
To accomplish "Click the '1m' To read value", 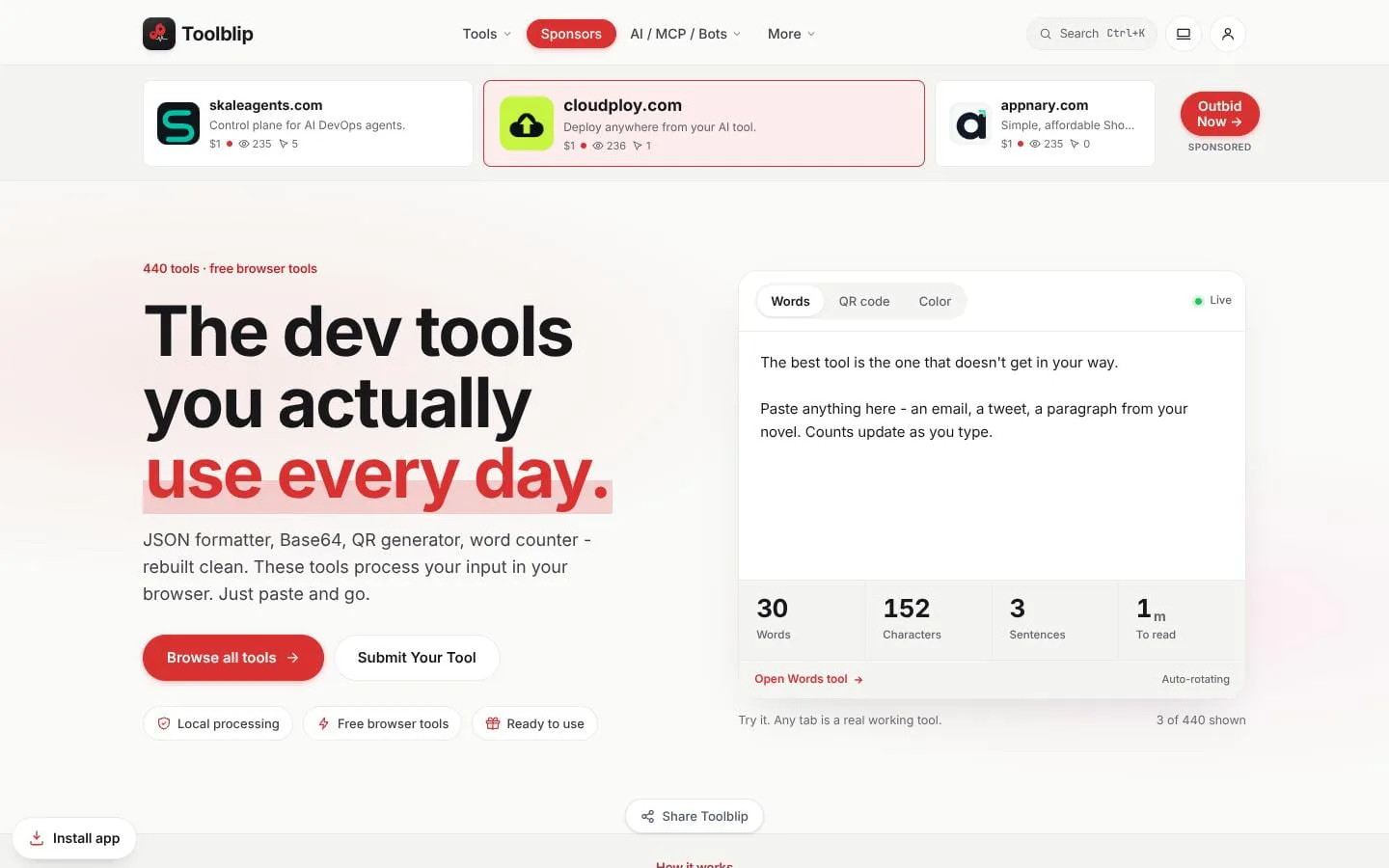I will click(x=1151, y=609).
